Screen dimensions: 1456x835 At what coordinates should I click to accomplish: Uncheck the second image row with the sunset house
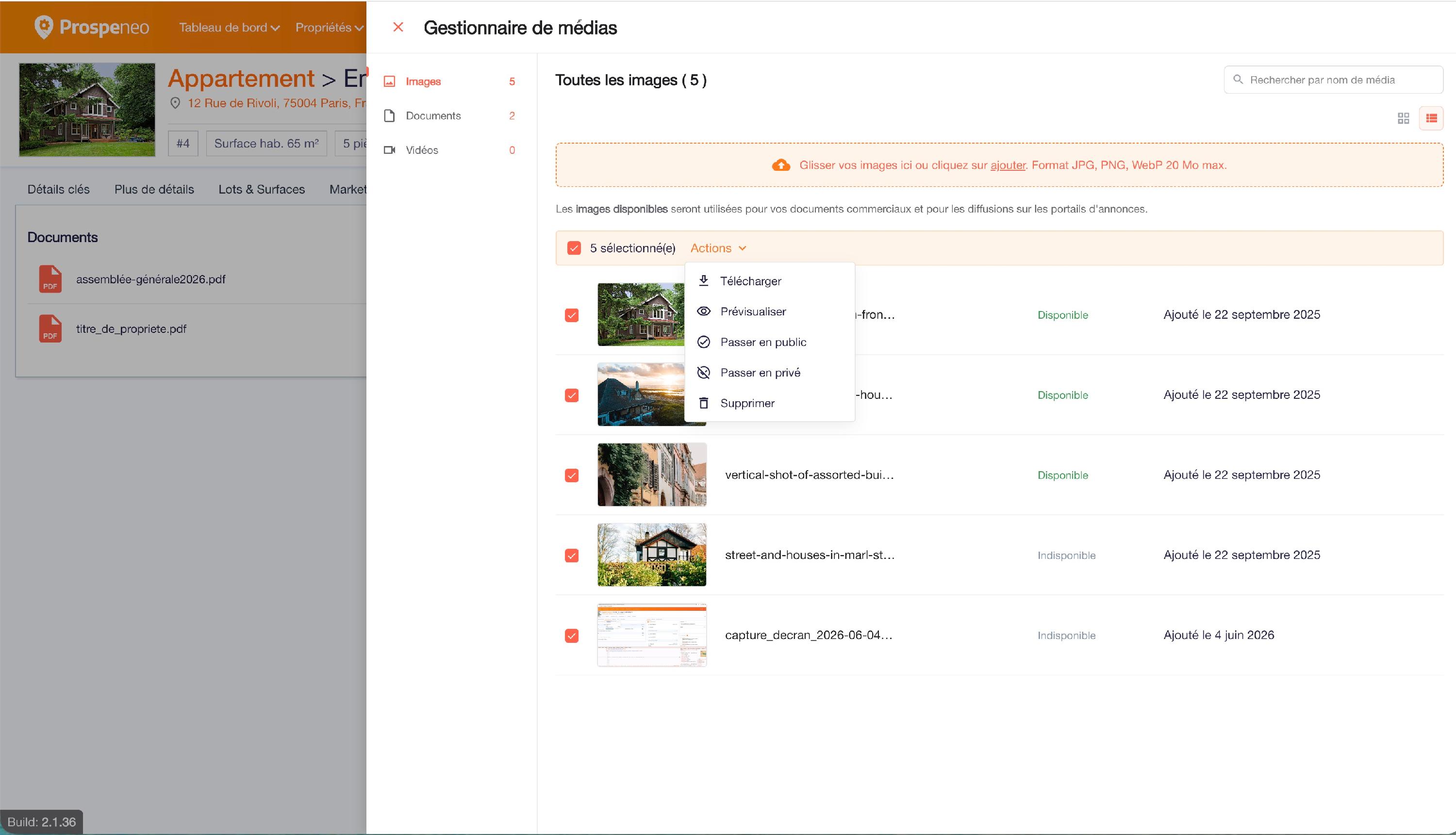tap(572, 396)
